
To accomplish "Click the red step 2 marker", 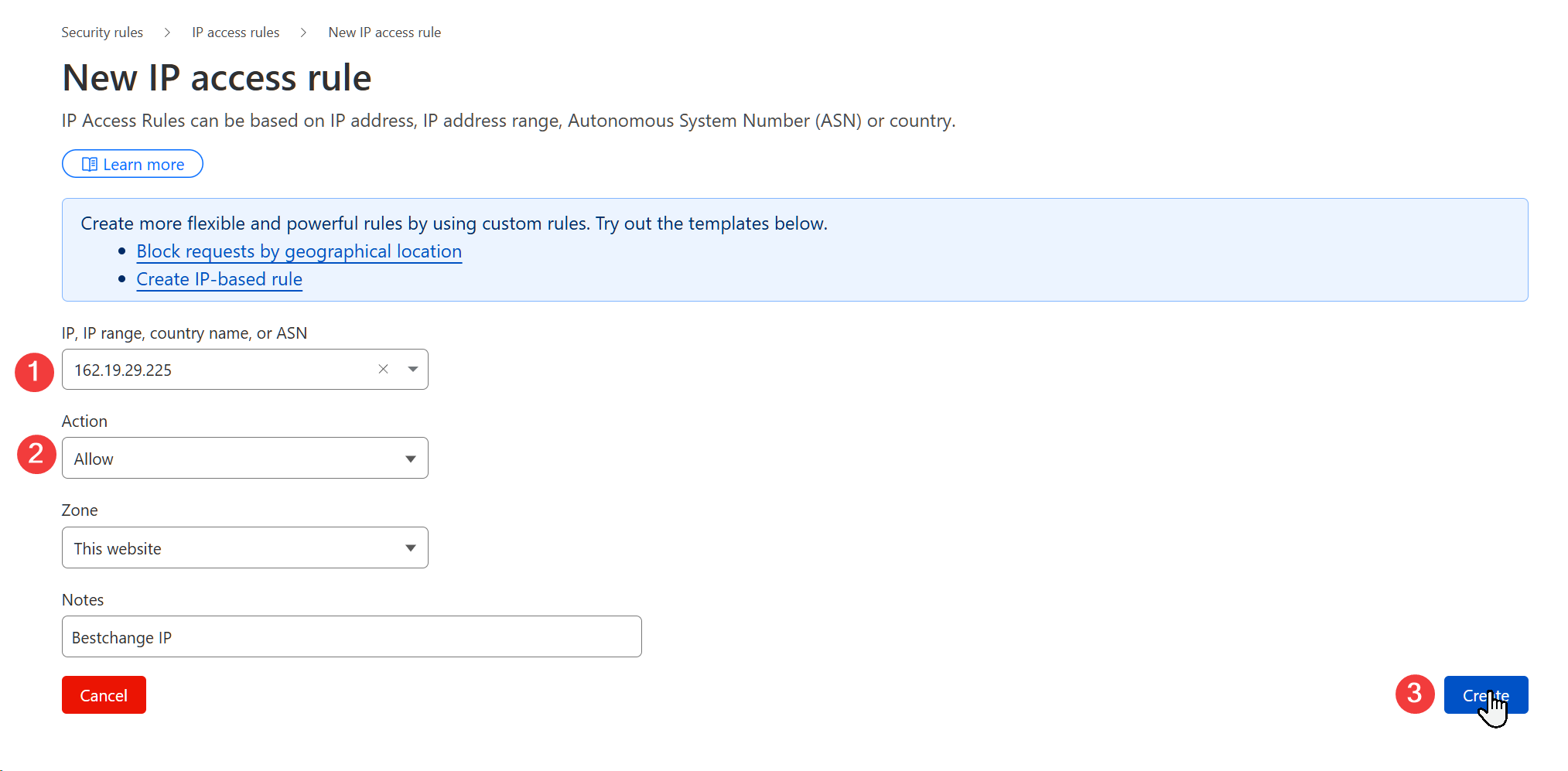I will click(36, 454).
